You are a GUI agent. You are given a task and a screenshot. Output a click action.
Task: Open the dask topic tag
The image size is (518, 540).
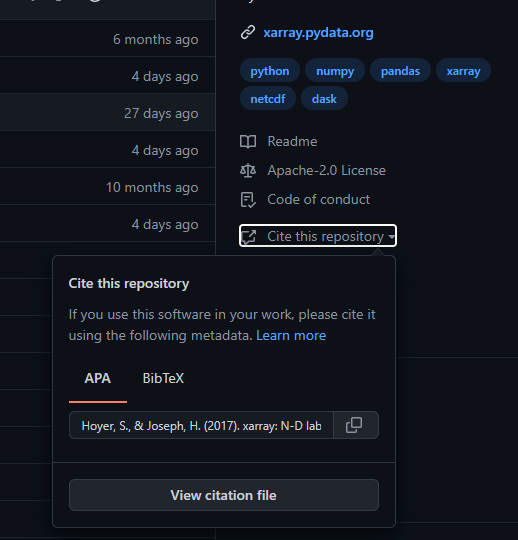pyautogui.click(x=324, y=99)
